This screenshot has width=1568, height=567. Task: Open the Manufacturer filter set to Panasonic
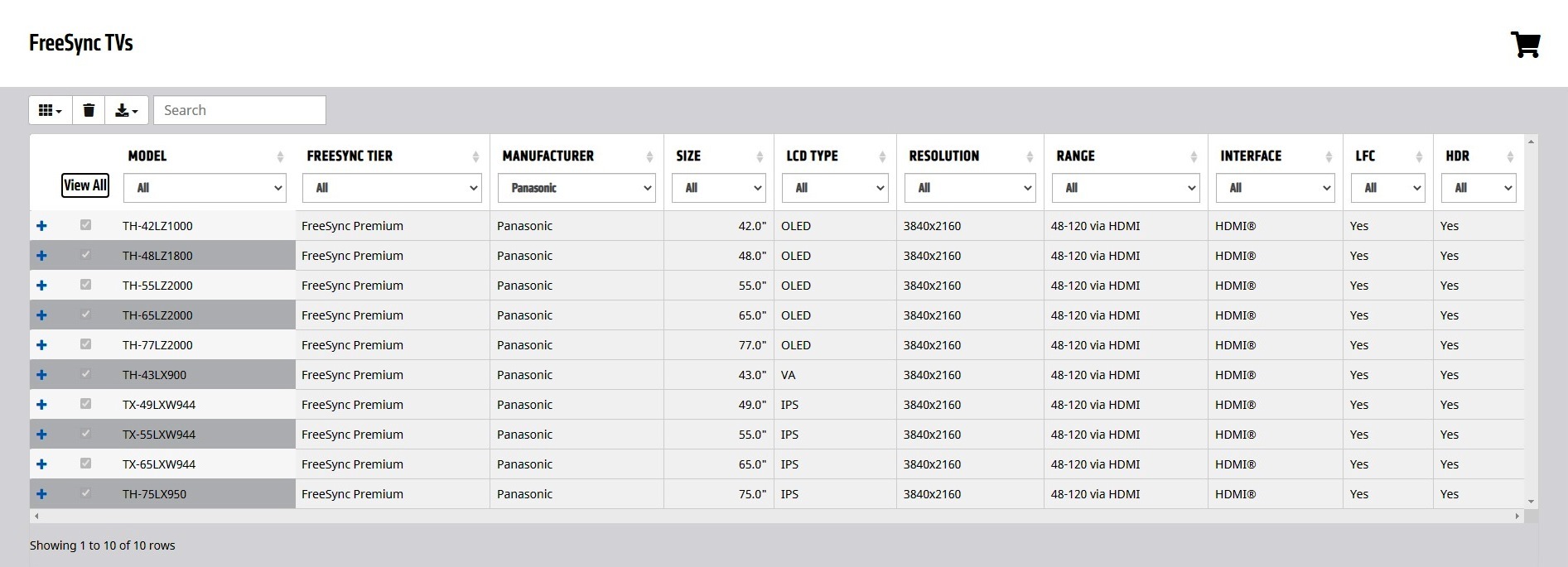pyautogui.click(x=577, y=188)
